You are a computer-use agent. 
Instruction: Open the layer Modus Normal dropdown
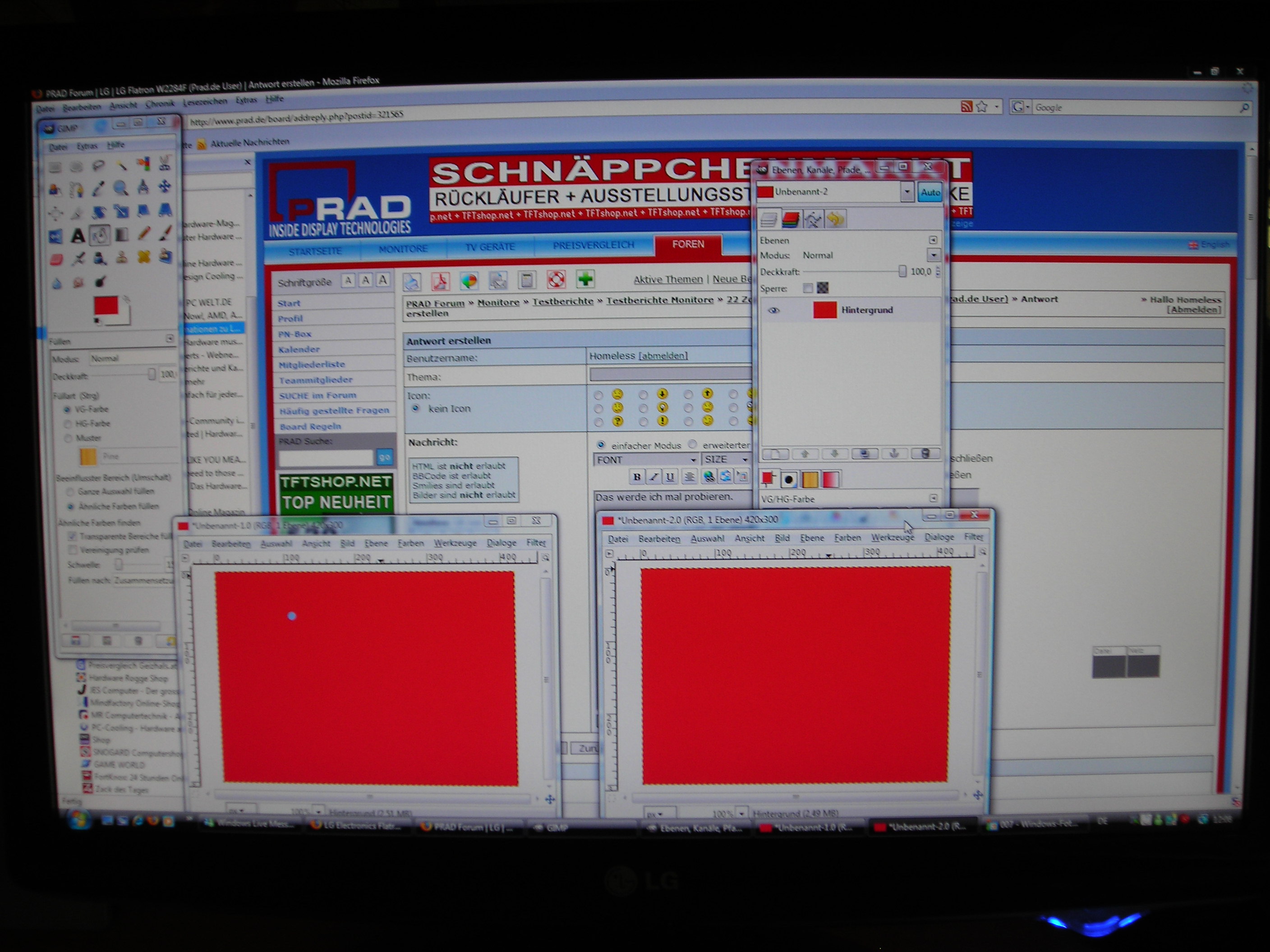coord(933,255)
